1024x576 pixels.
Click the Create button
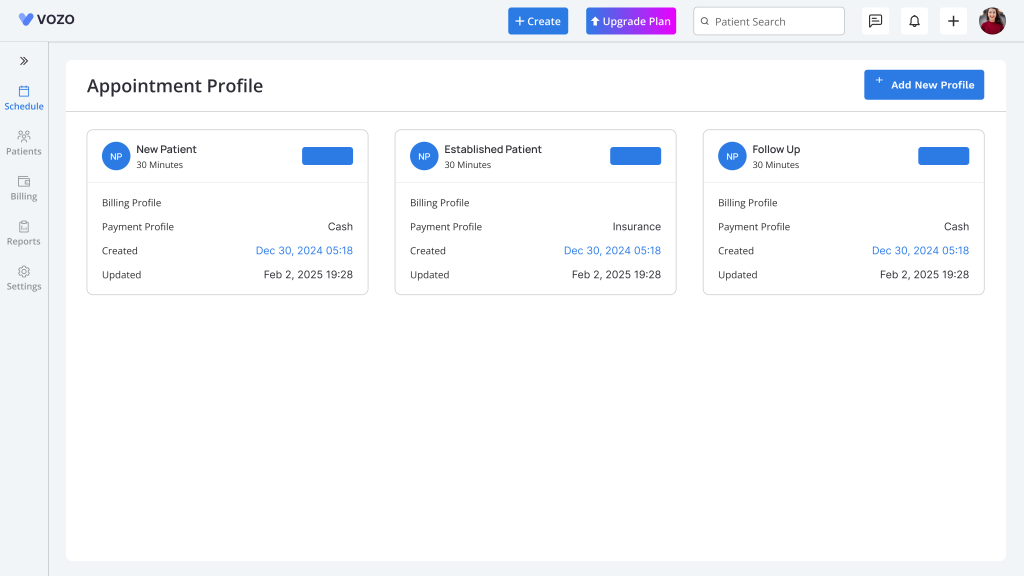pyautogui.click(x=538, y=21)
